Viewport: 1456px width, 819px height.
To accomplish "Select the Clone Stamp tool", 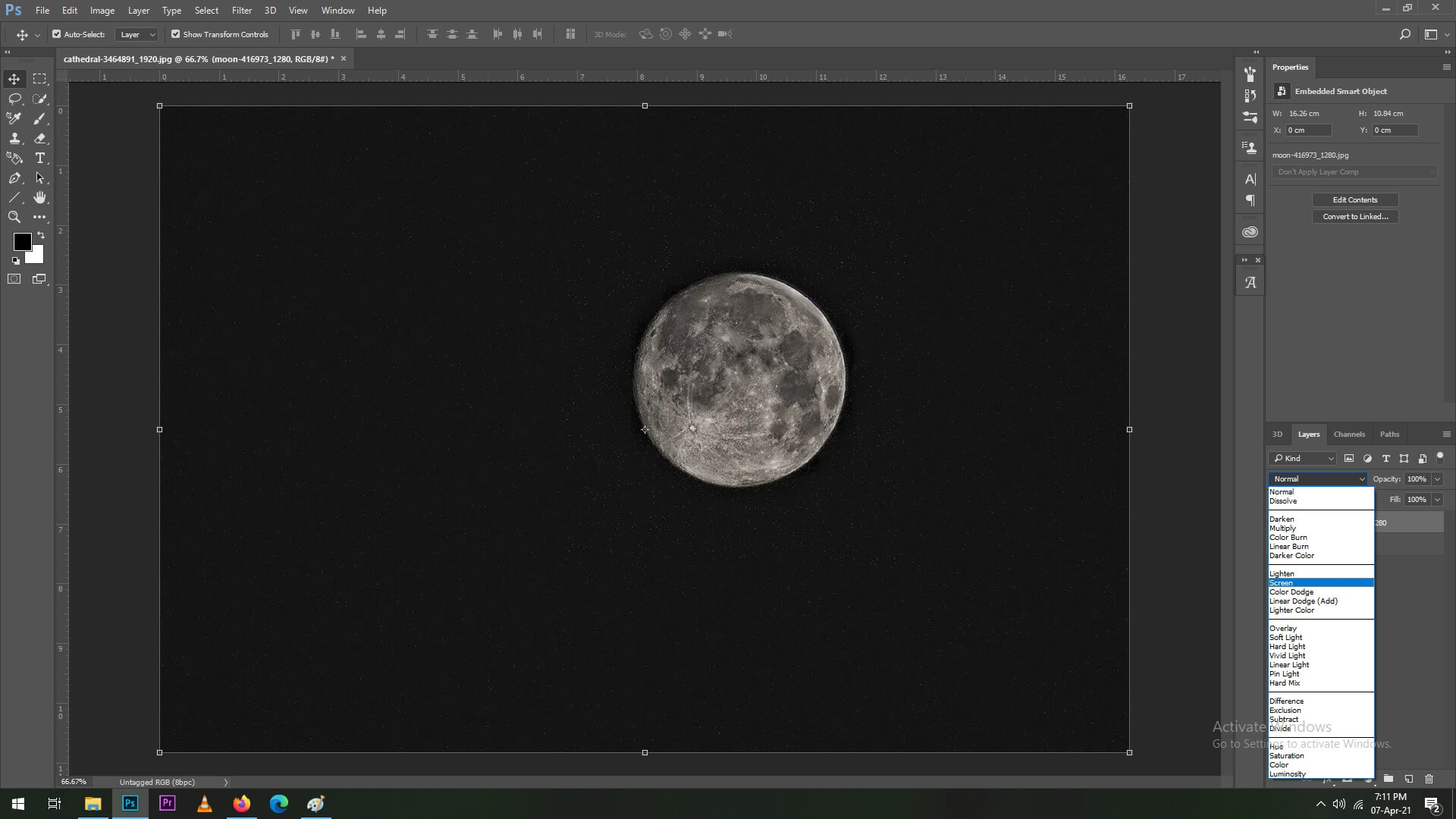I will coord(14,138).
